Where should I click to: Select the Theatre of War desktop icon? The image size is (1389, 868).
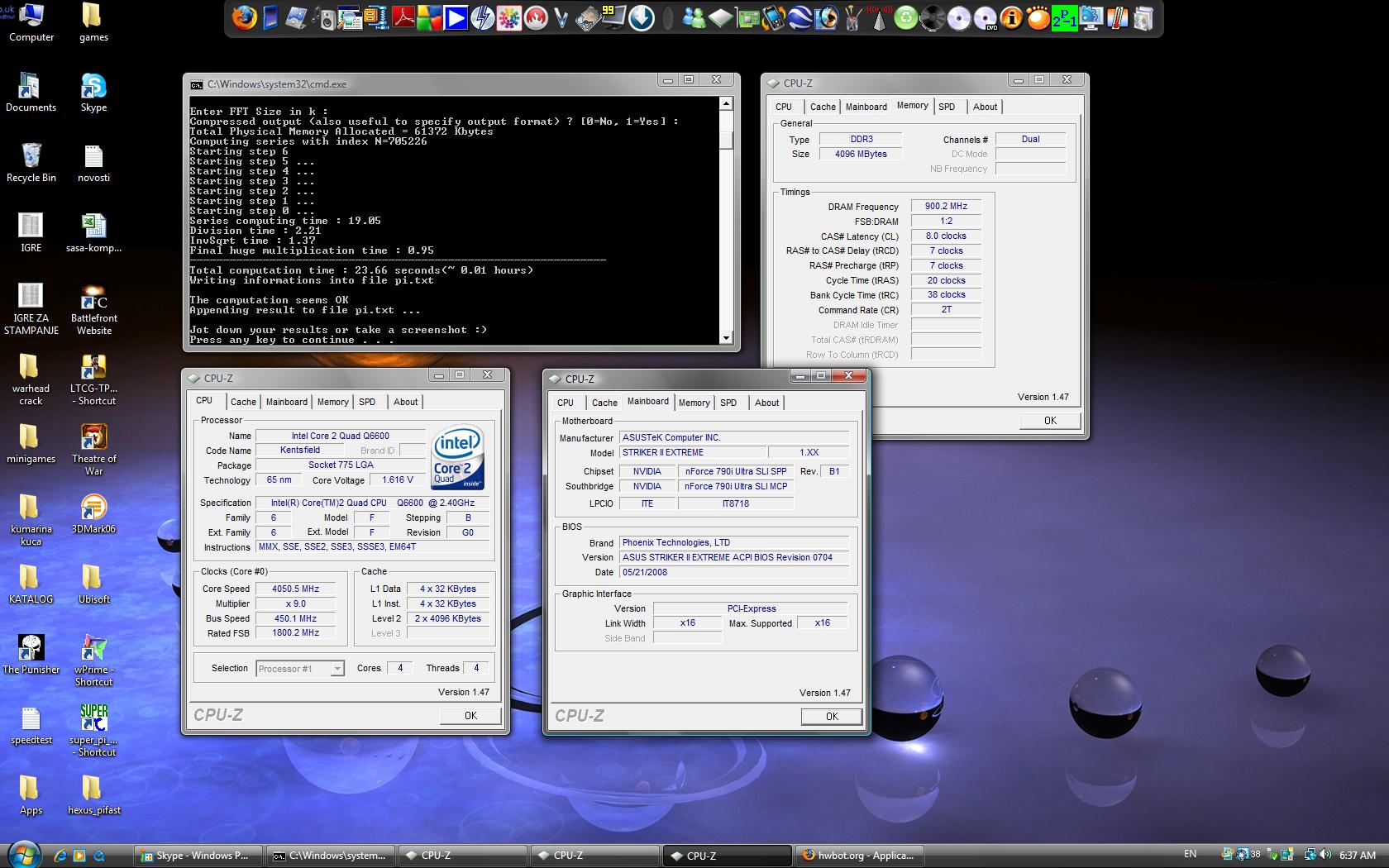tap(93, 451)
